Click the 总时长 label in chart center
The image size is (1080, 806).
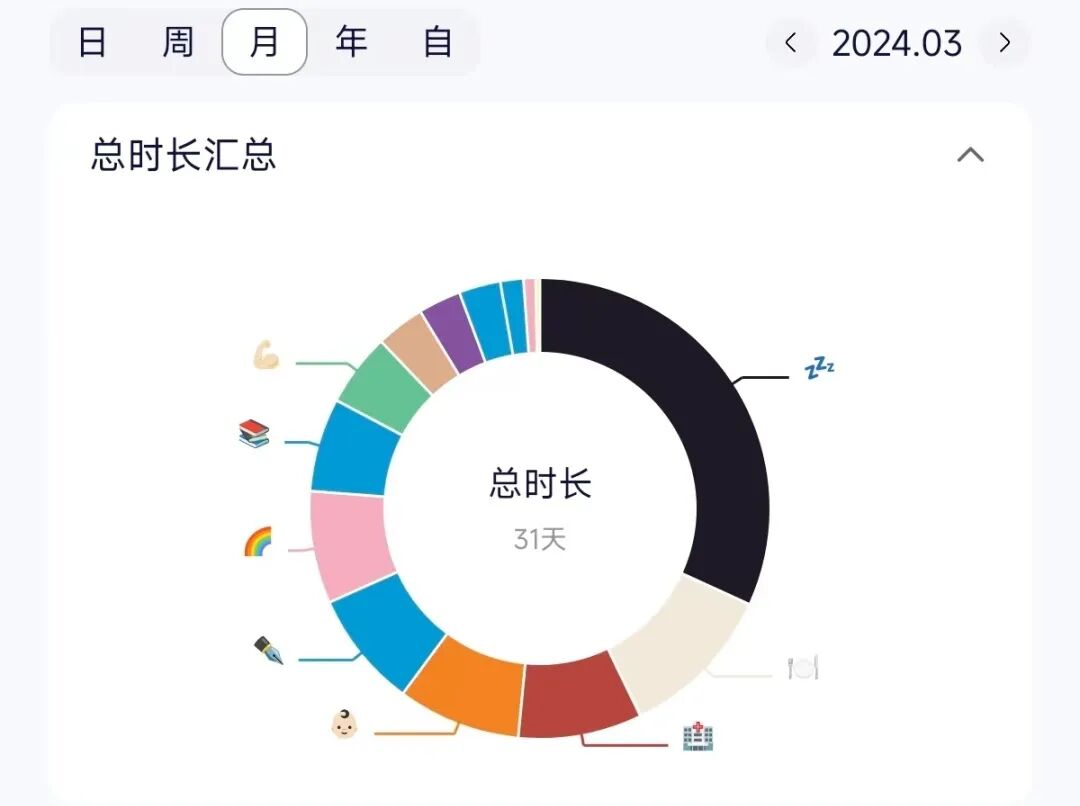point(541,483)
